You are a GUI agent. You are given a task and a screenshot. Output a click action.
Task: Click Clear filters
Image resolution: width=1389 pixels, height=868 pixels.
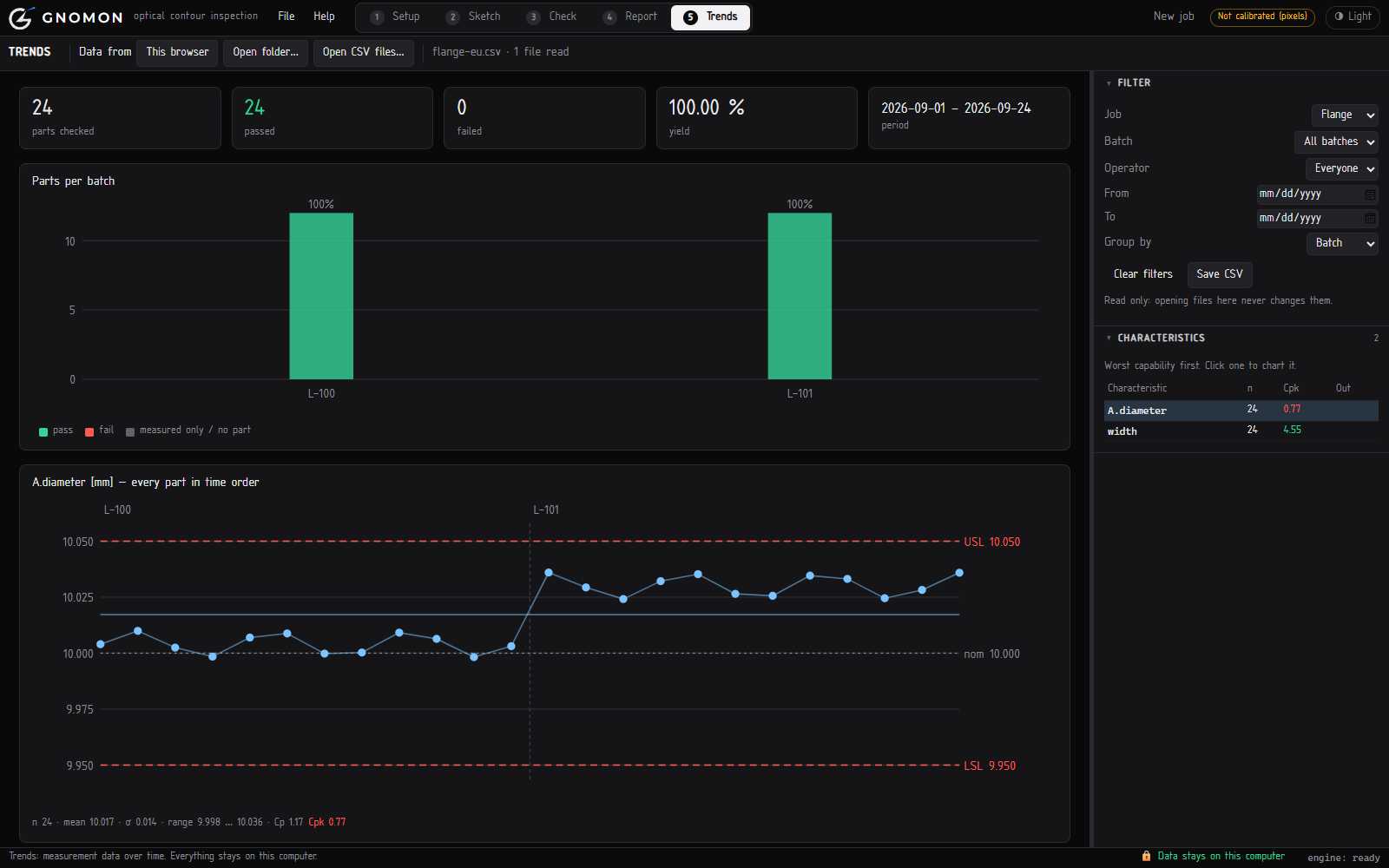coord(1142,274)
